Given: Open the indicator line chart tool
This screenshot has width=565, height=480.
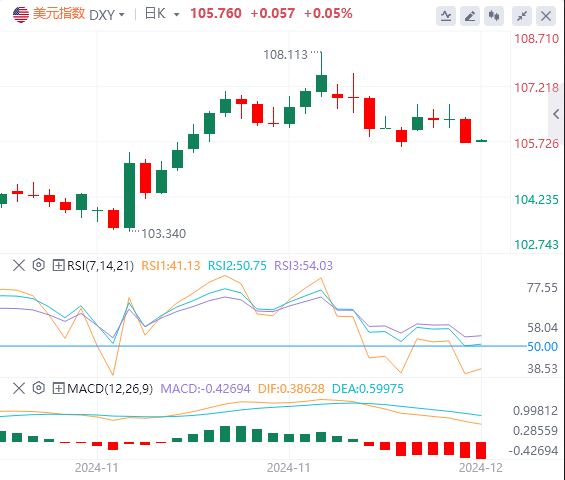Looking at the screenshot, I should pyautogui.click(x=446, y=16).
